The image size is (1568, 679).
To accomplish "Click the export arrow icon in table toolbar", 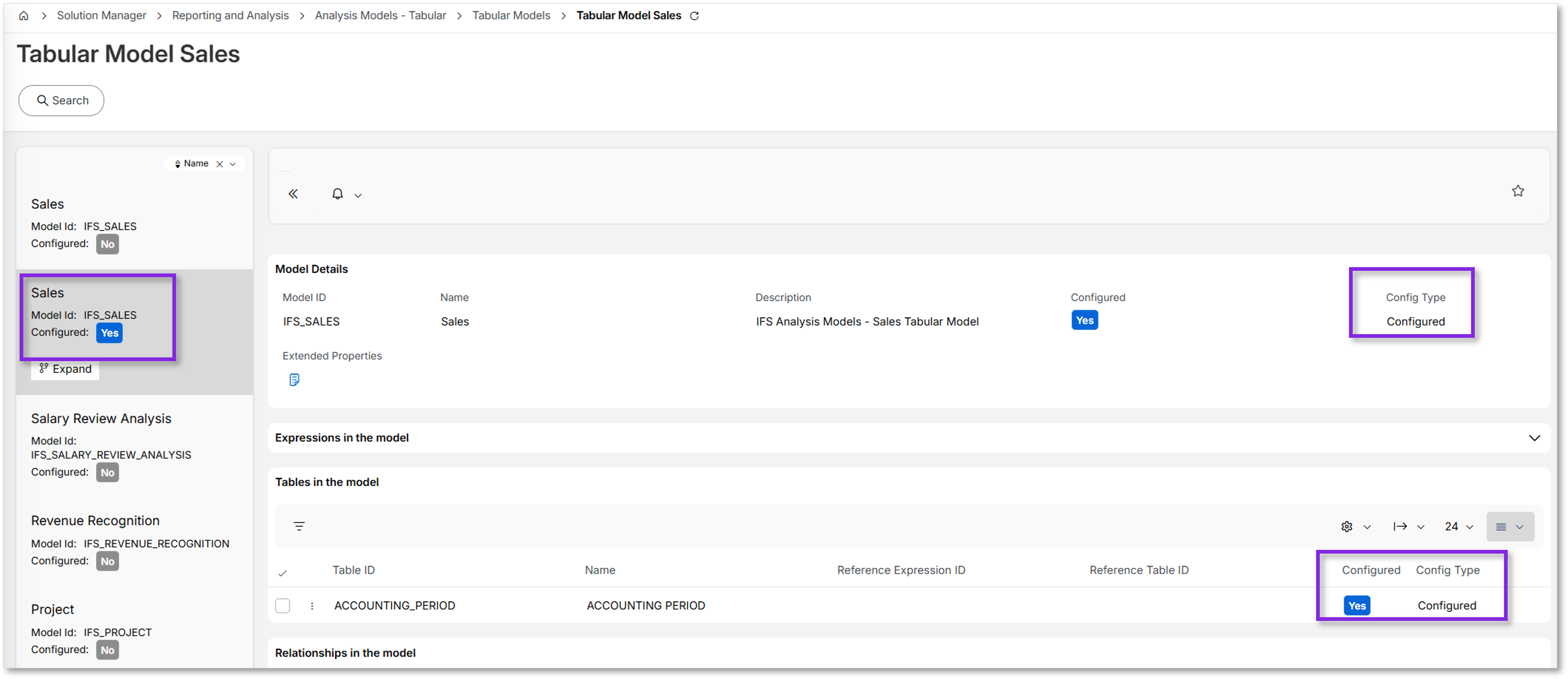I will click(x=1400, y=527).
